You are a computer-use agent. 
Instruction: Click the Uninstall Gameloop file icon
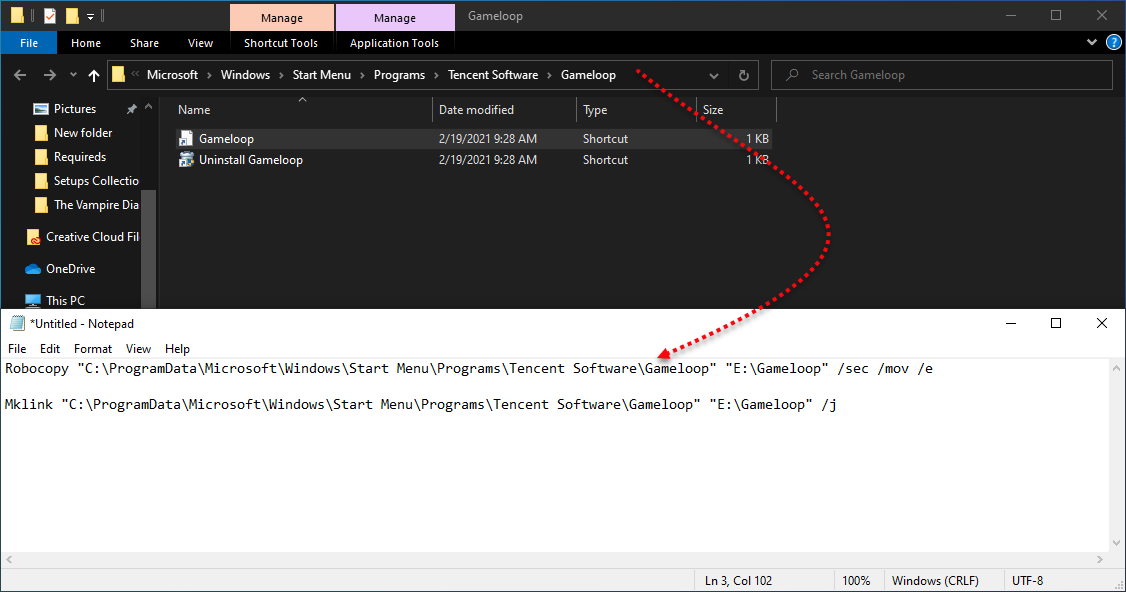[x=186, y=159]
